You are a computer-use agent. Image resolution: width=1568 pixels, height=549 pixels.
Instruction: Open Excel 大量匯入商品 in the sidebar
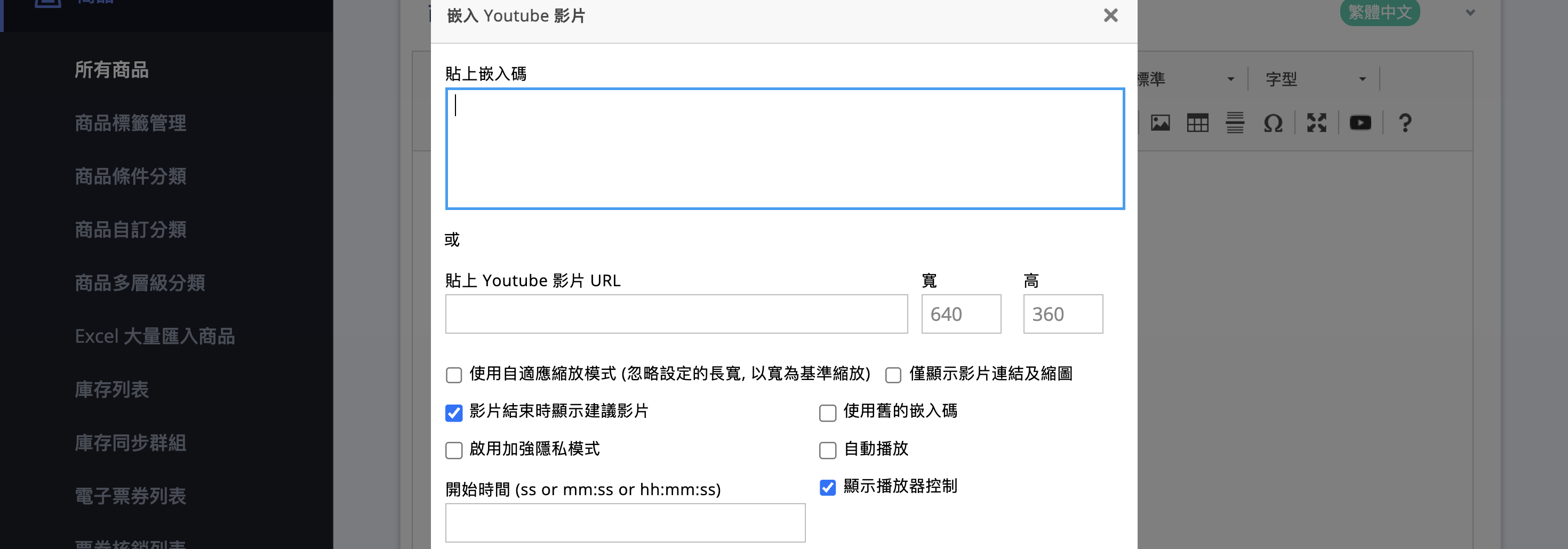155,336
